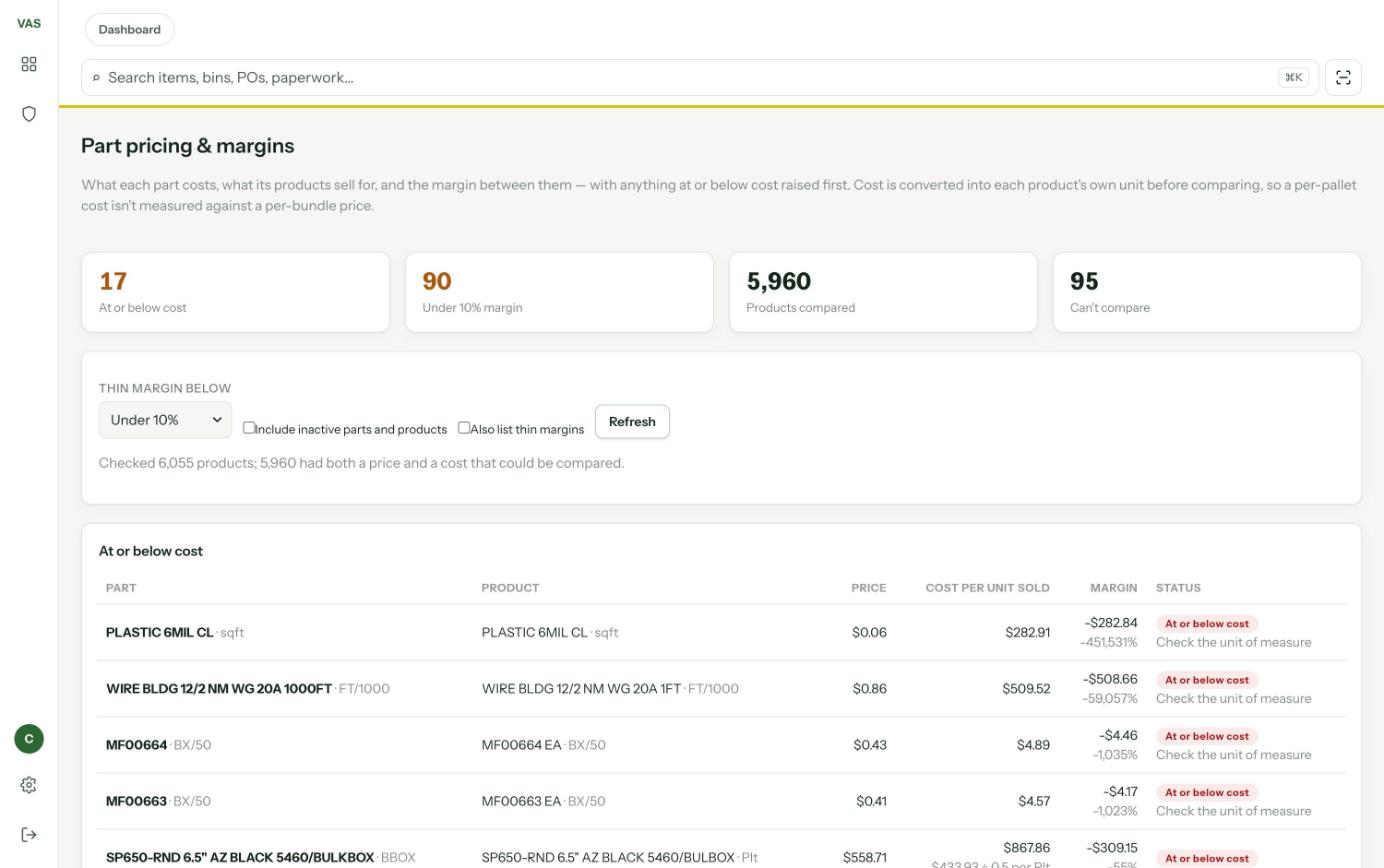Screen dimensions: 1384x868
Task: Click the barcode scan icon button
Action: click(1344, 78)
